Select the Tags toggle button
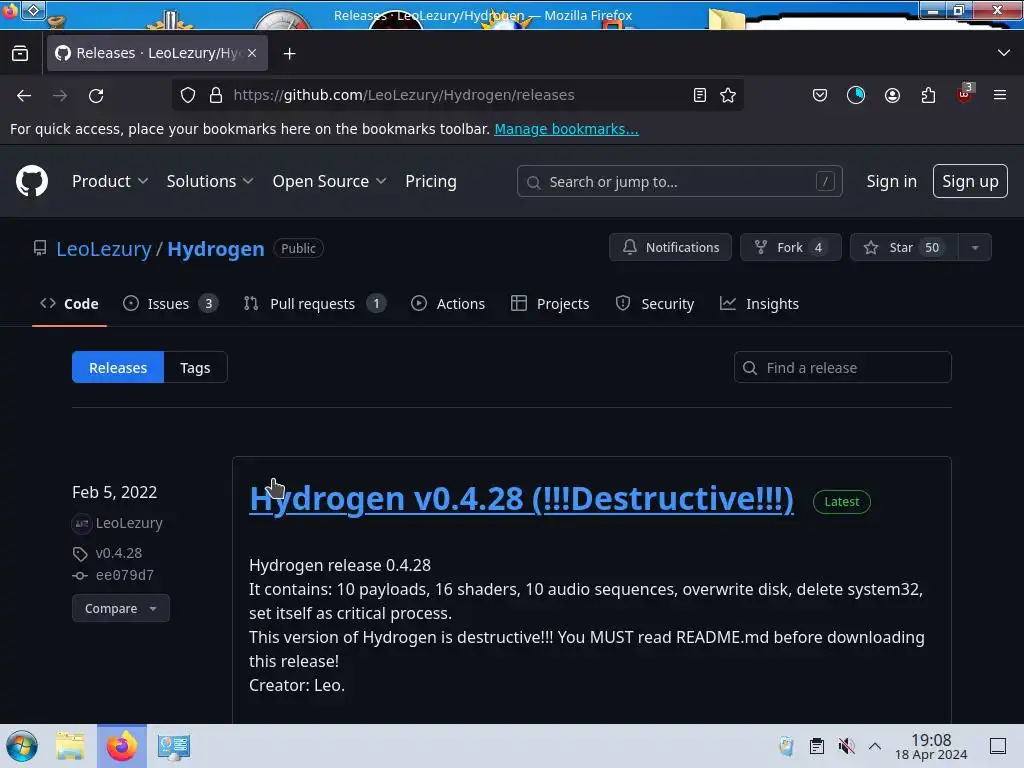This screenshot has width=1024, height=768. click(195, 368)
